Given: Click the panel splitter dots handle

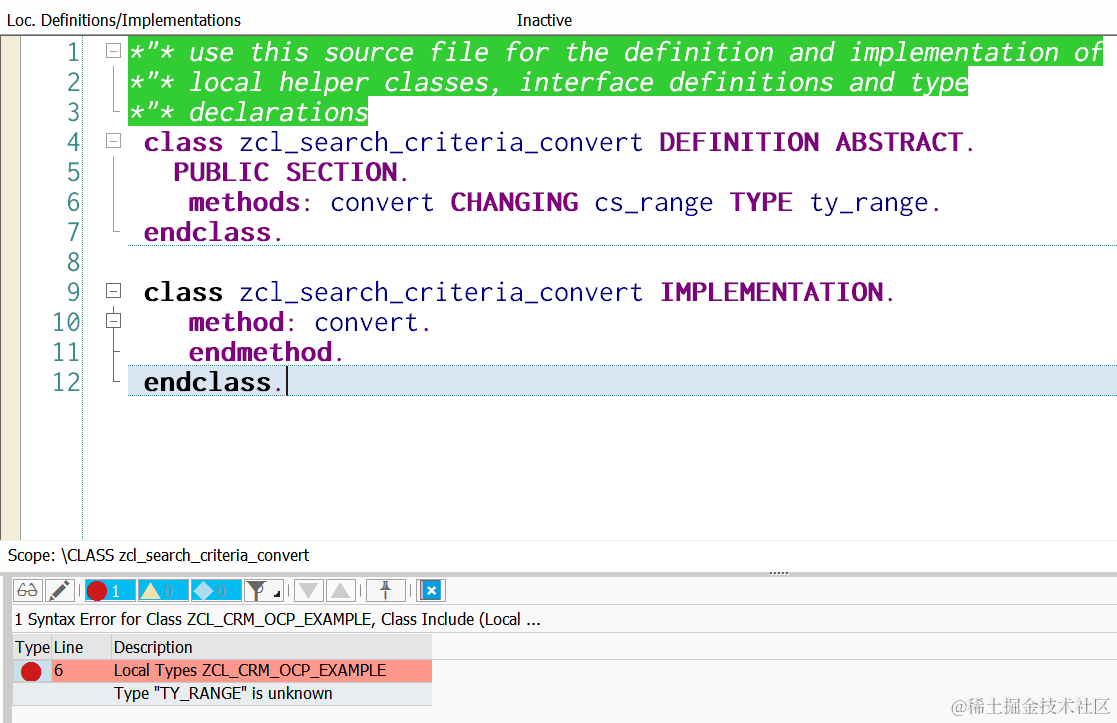Looking at the screenshot, I should (x=779, y=573).
